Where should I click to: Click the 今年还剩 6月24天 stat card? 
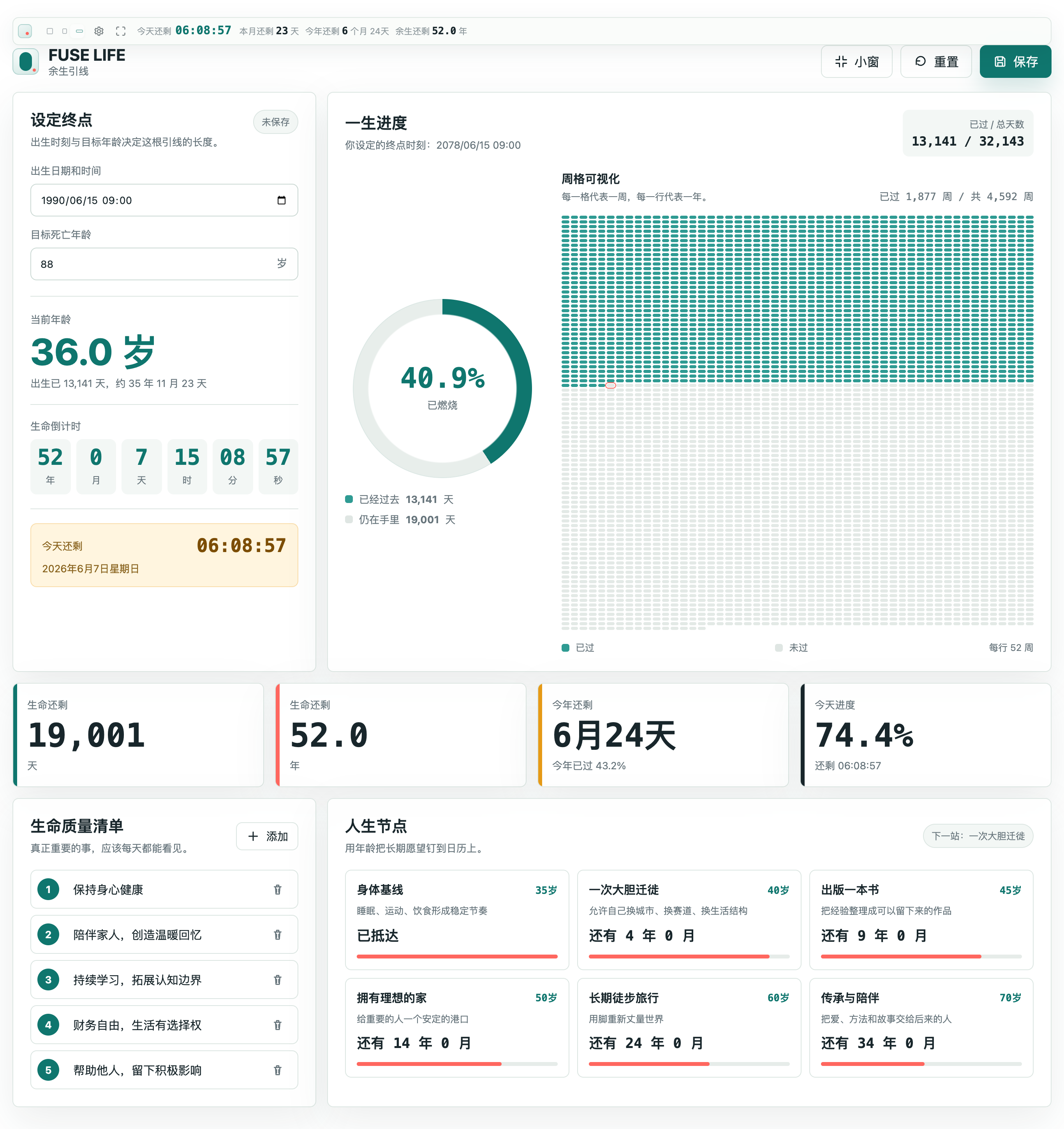pyautogui.click(x=664, y=735)
